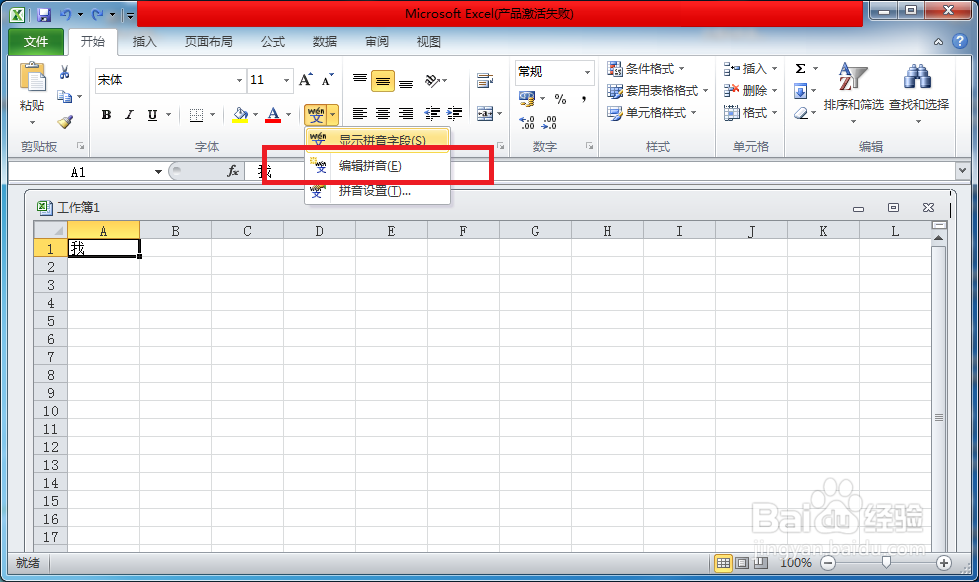Click 插入 insert cells button

click(x=750, y=68)
